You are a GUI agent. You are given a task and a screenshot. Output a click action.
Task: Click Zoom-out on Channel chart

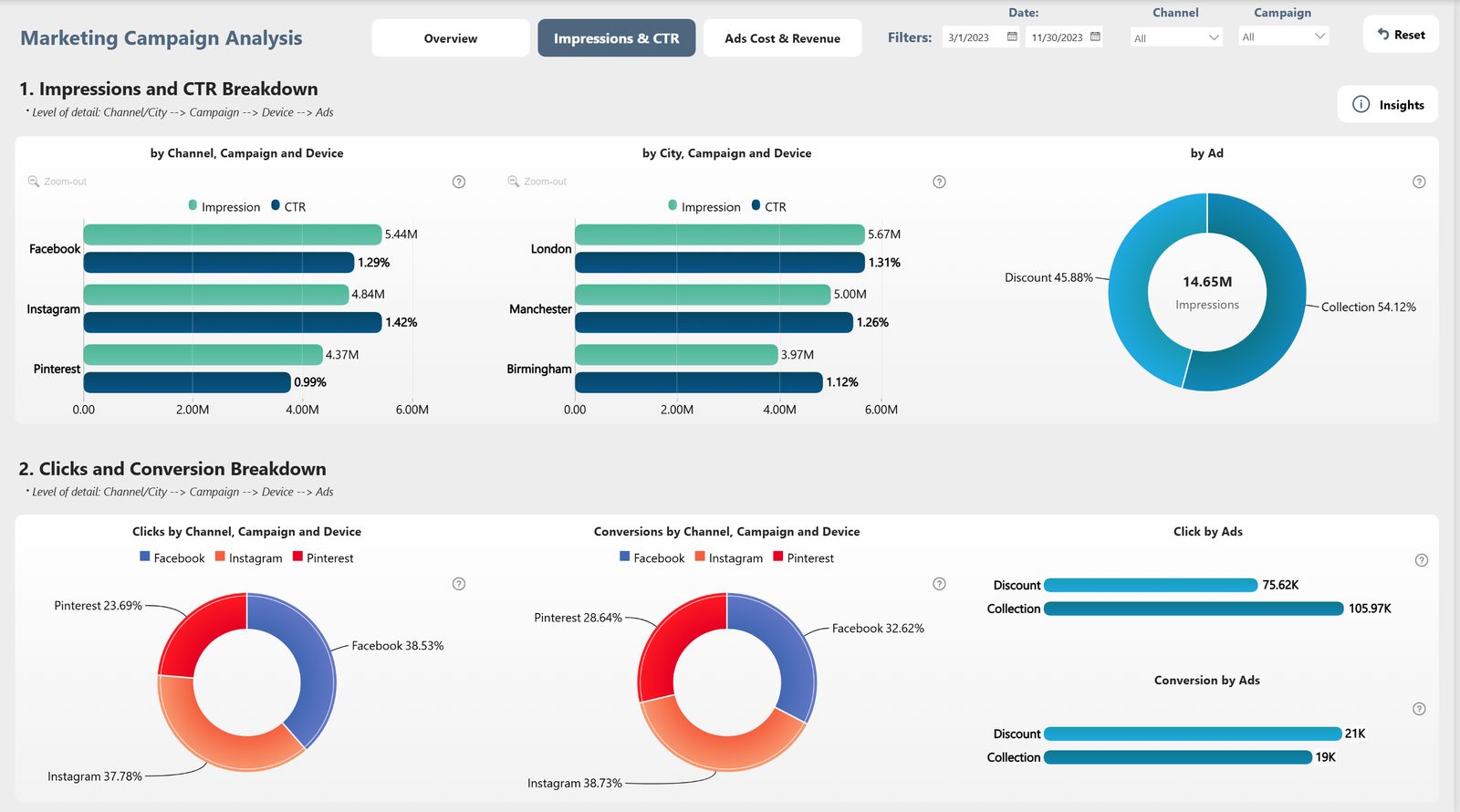(x=57, y=182)
